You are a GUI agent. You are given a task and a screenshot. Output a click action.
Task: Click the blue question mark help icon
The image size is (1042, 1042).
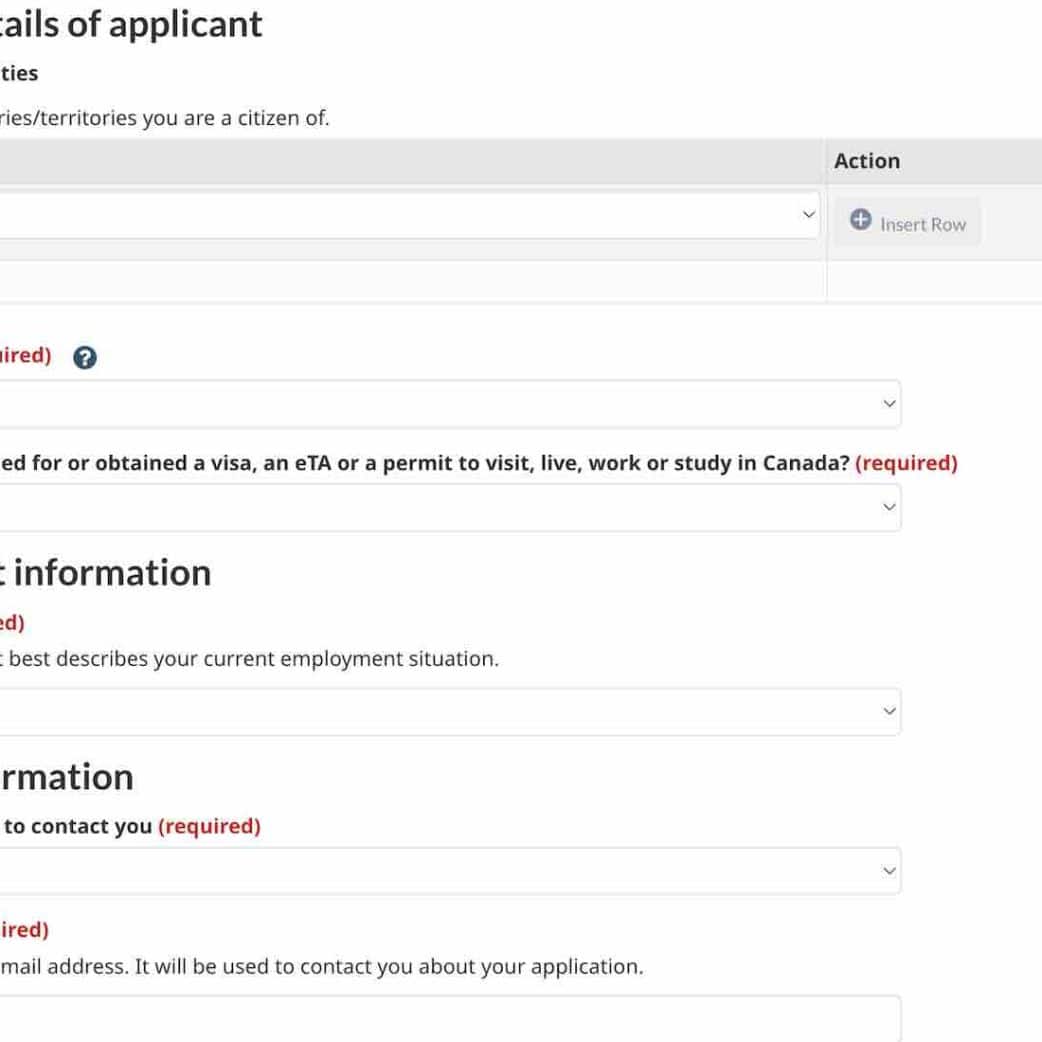point(85,358)
